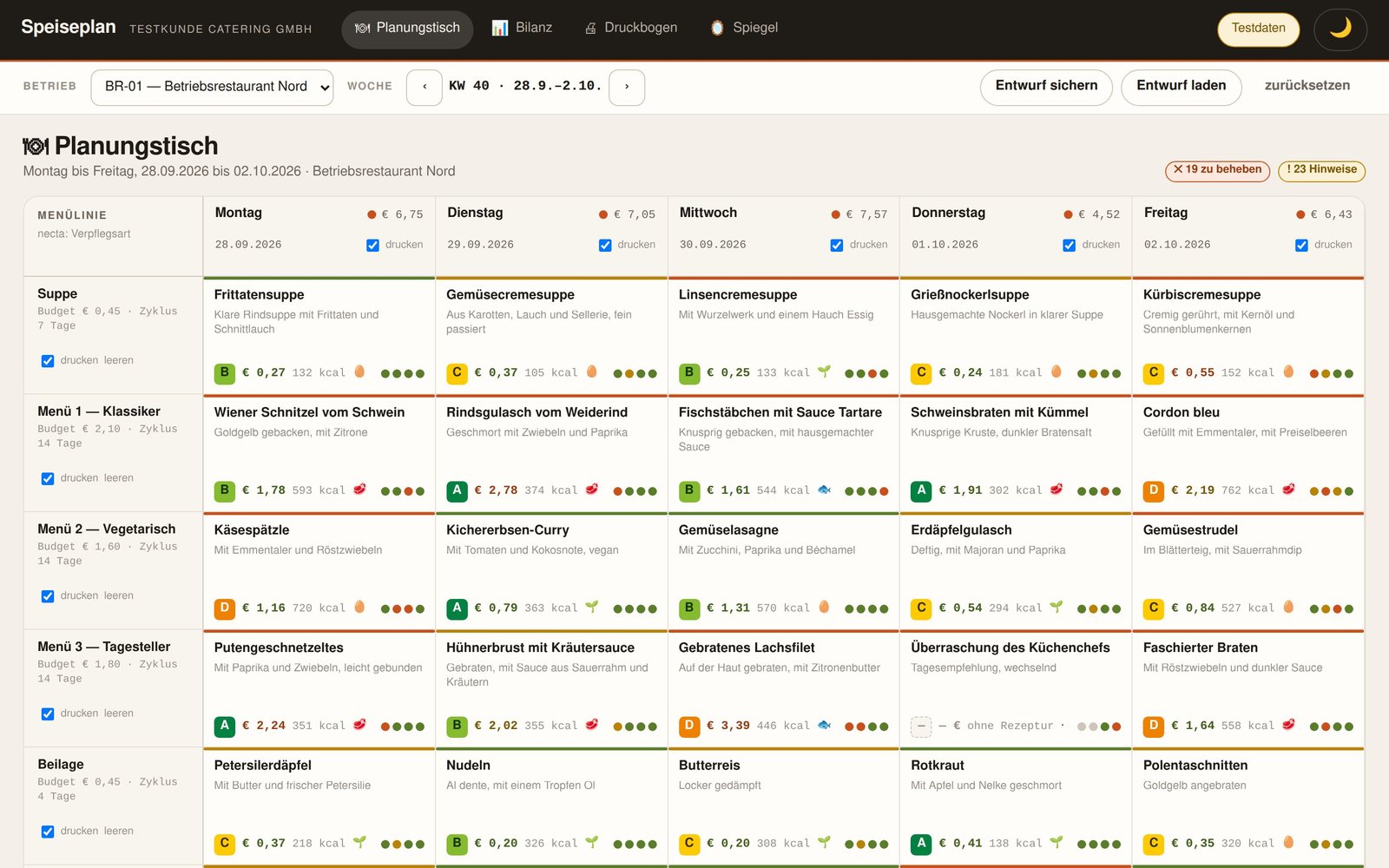Click the meat icon on Wiener Schnitzel card
Viewport: 1389px width, 868px height.
359,490
